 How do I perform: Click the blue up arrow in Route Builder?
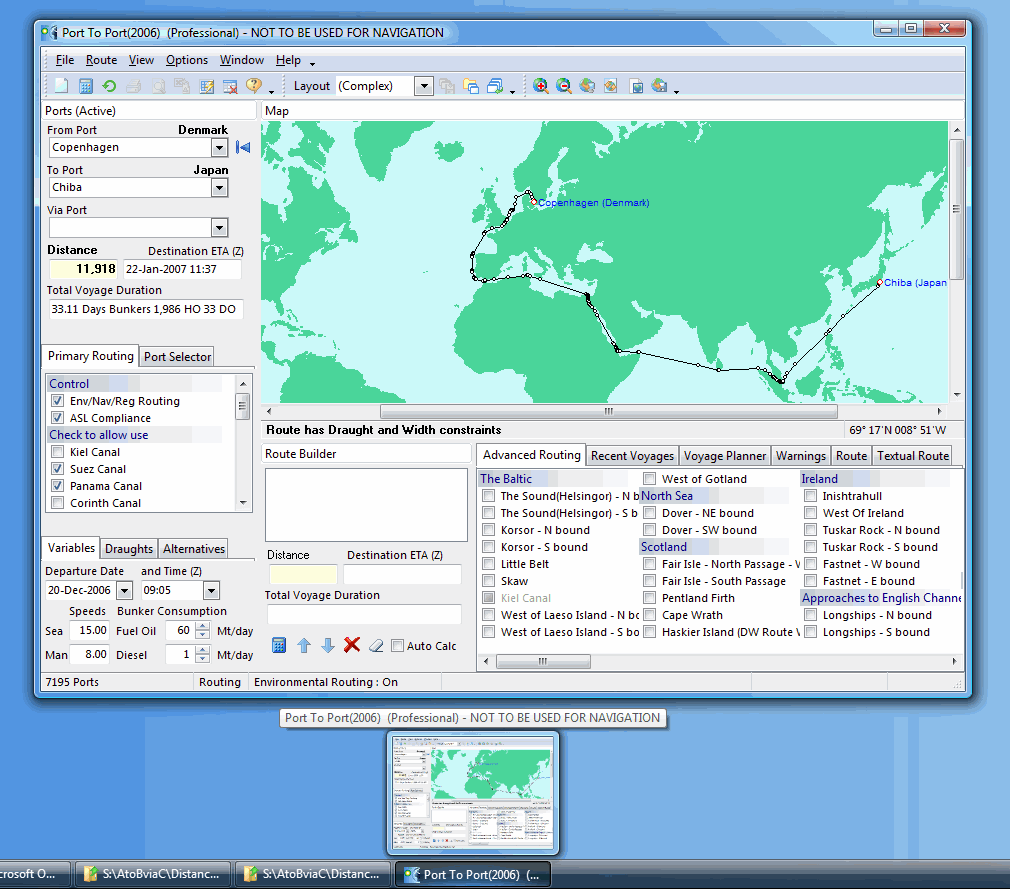pos(304,645)
